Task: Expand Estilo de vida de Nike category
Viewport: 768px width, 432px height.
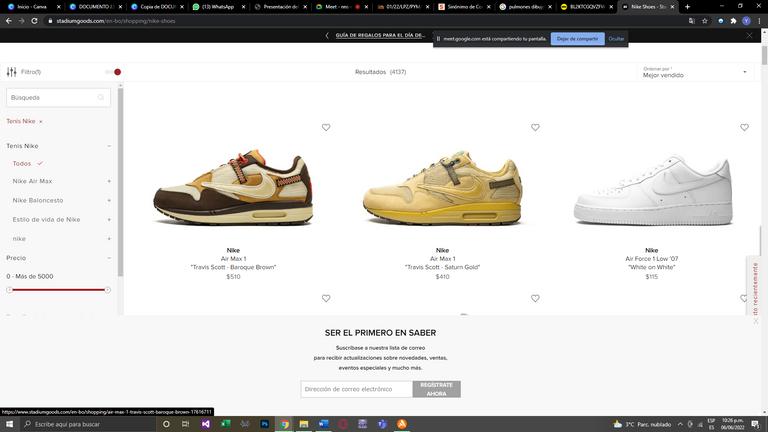Action: coord(109,219)
